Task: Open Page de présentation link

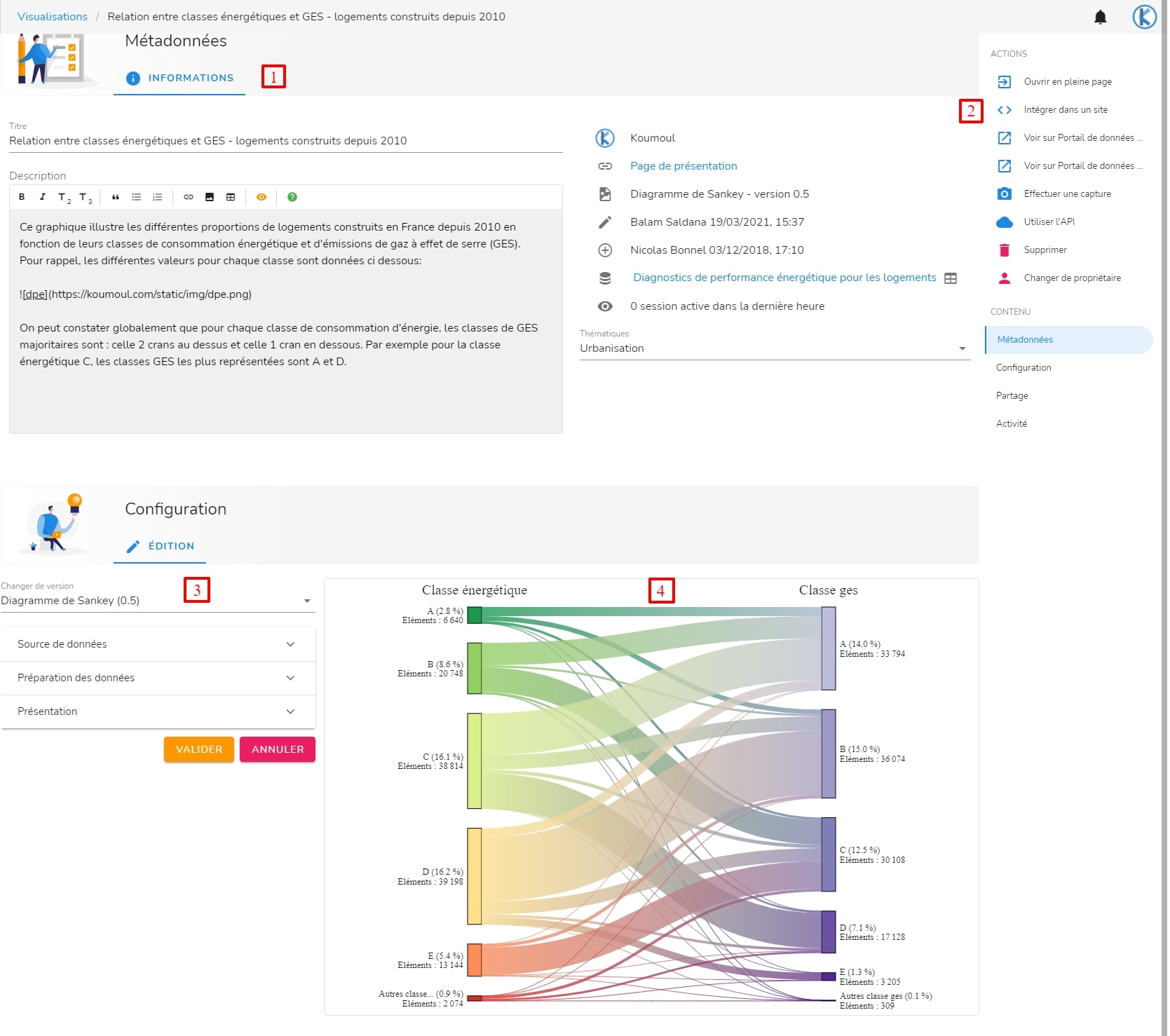Action: pyautogui.click(x=683, y=166)
